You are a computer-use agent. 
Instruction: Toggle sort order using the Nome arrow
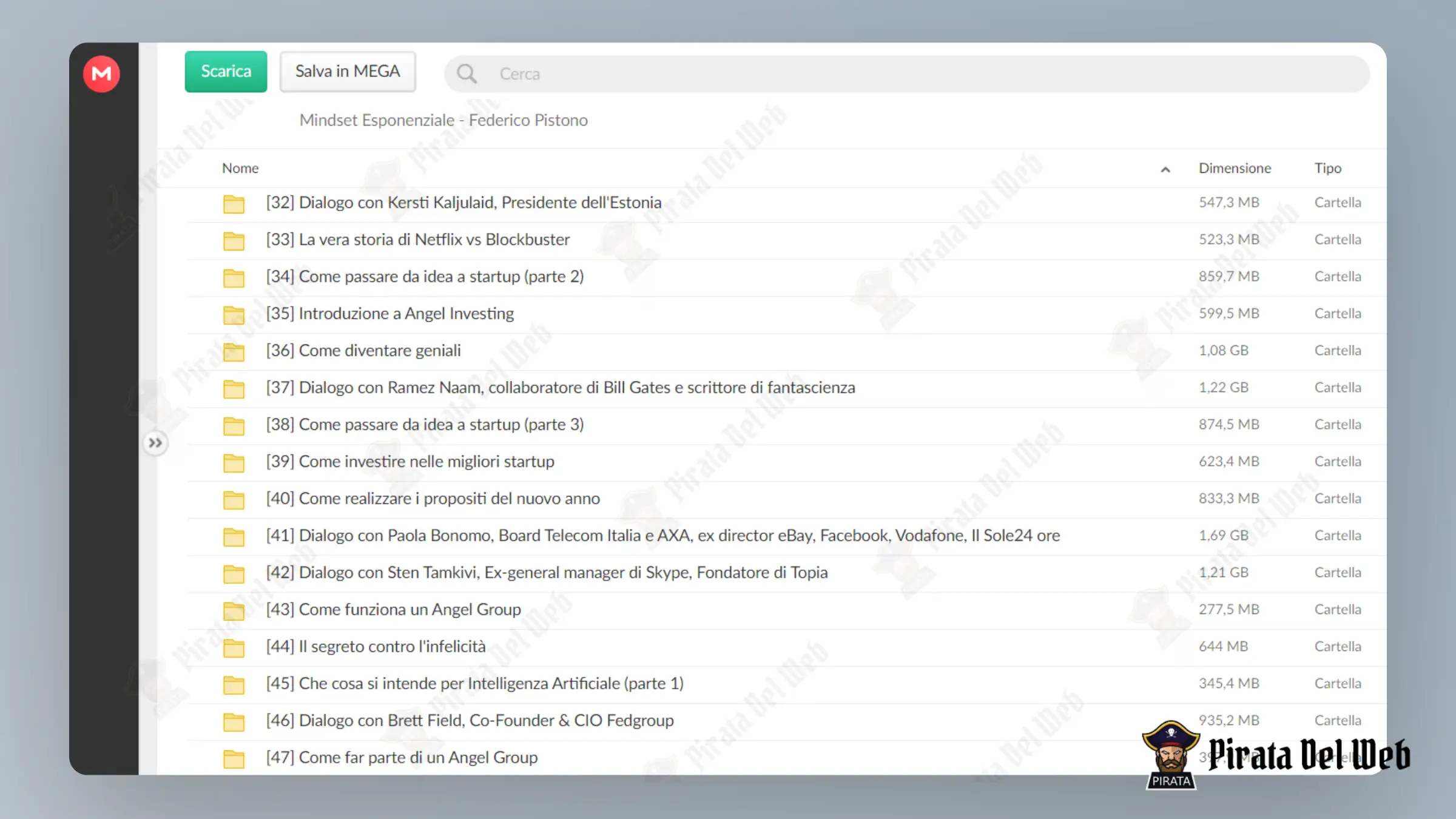pyautogui.click(x=1165, y=169)
